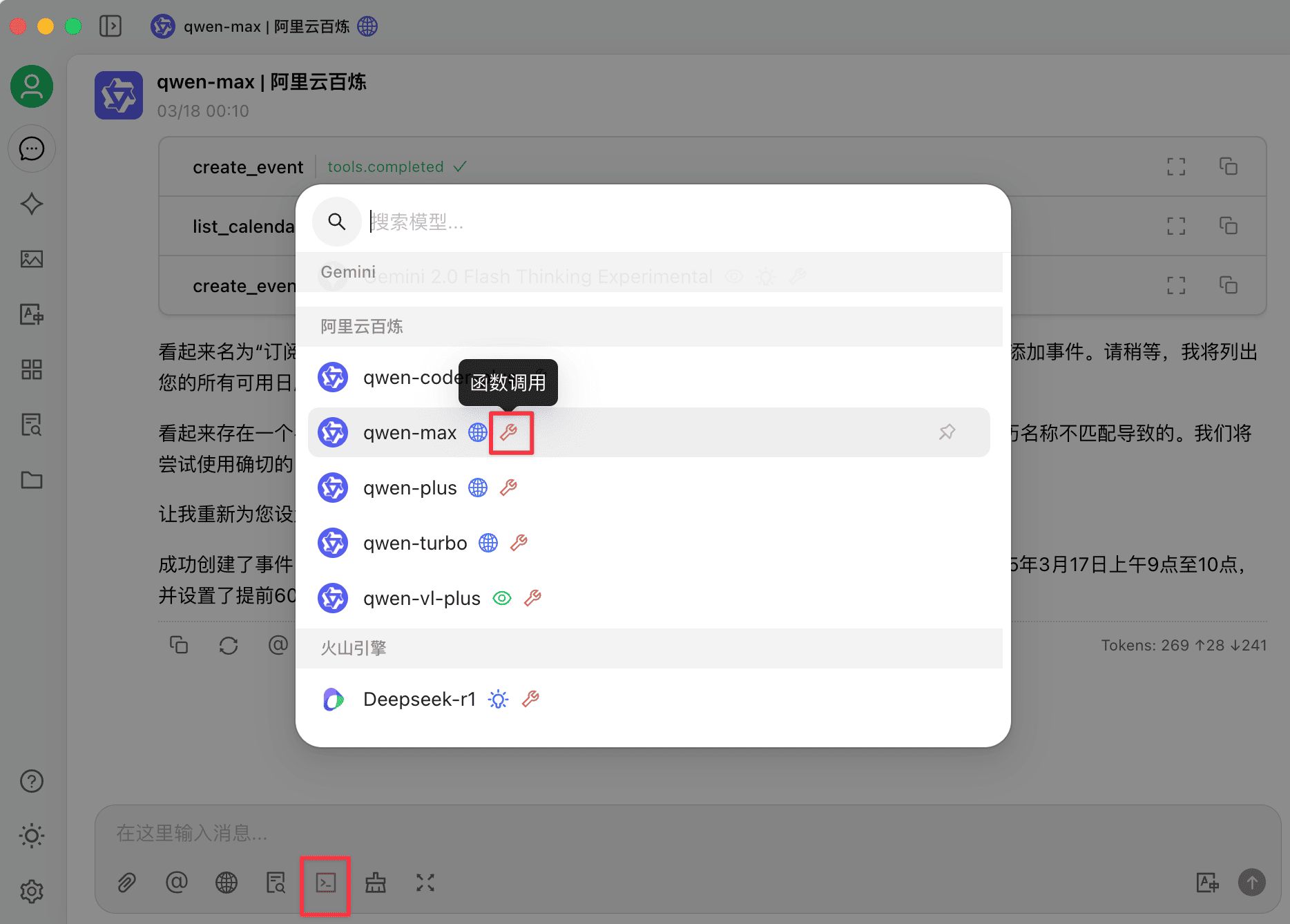Click the message input field
Viewport: 1290px width, 924px height.
(x=687, y=833)
